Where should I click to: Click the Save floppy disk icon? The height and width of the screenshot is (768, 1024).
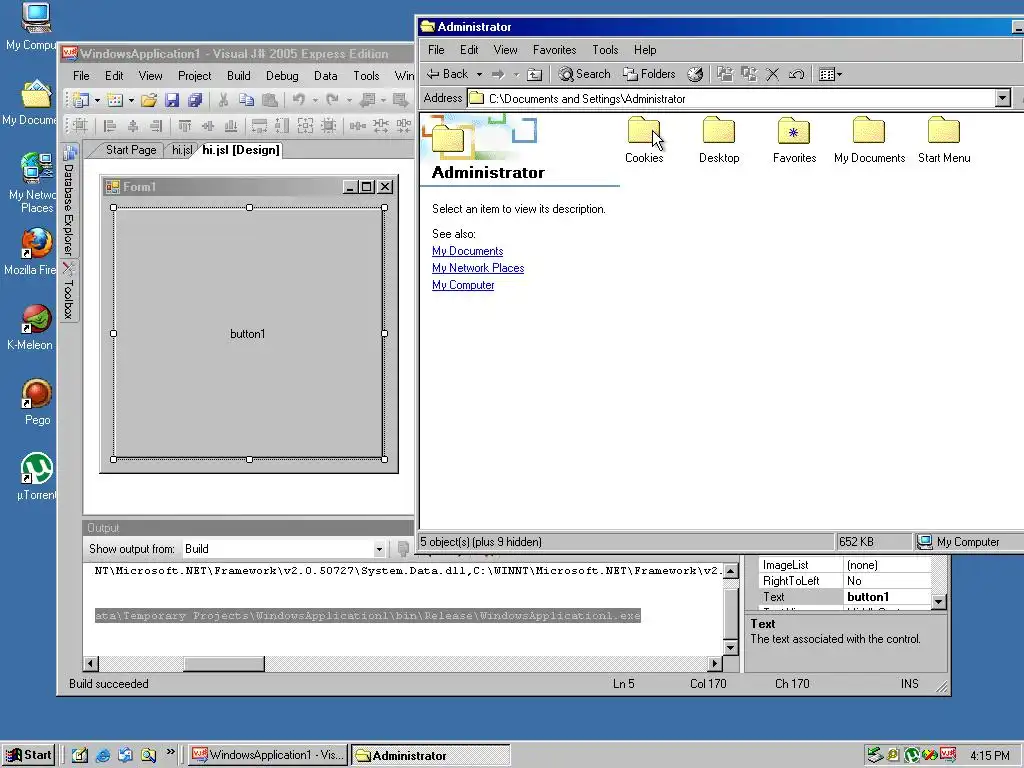(x=172, y=100)
